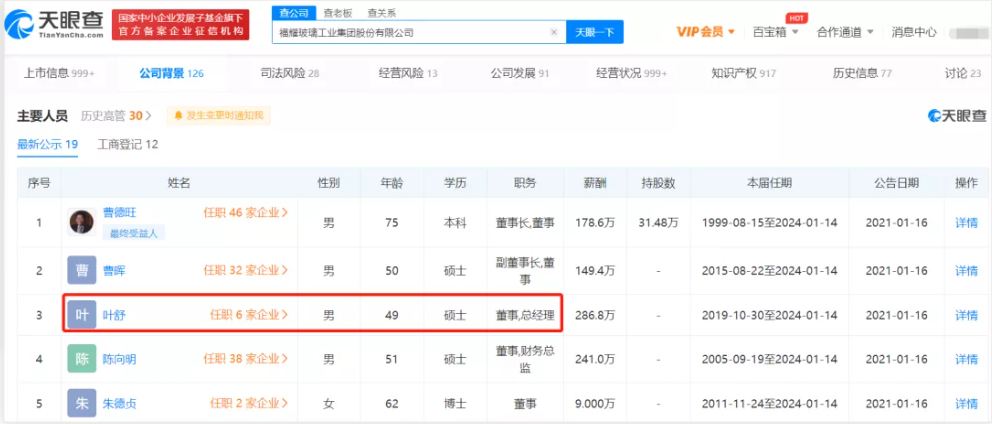
Task: Clear the search box with the X icon
Action: point(554,32)
